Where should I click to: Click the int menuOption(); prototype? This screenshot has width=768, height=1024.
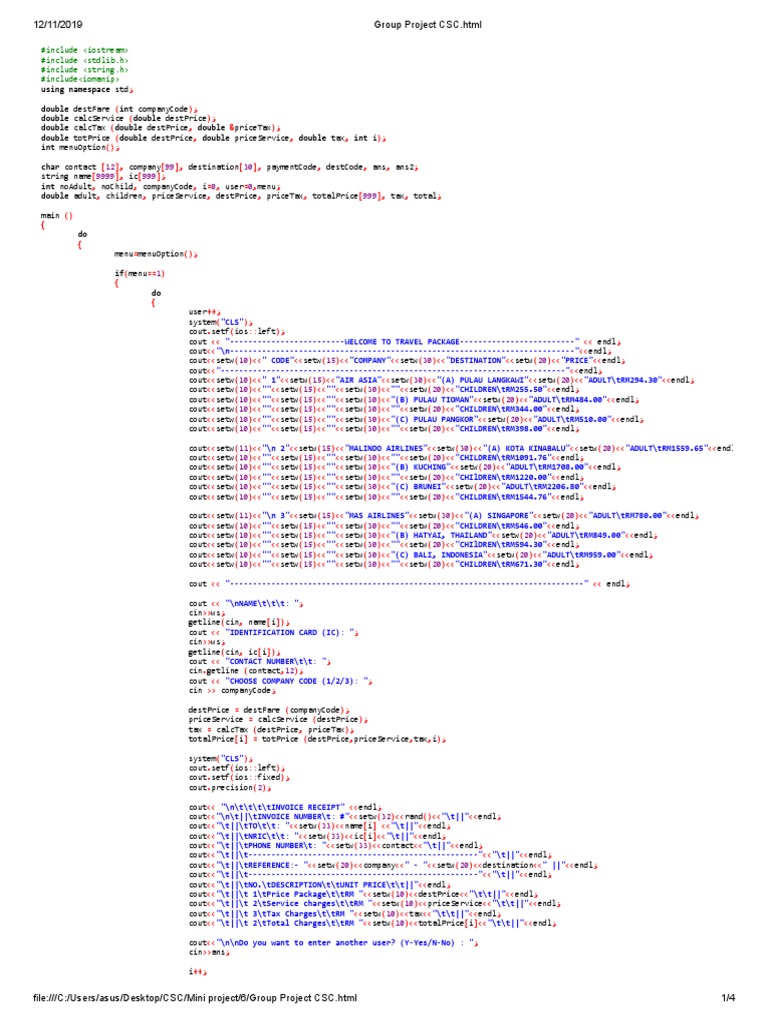coord(80,148)
